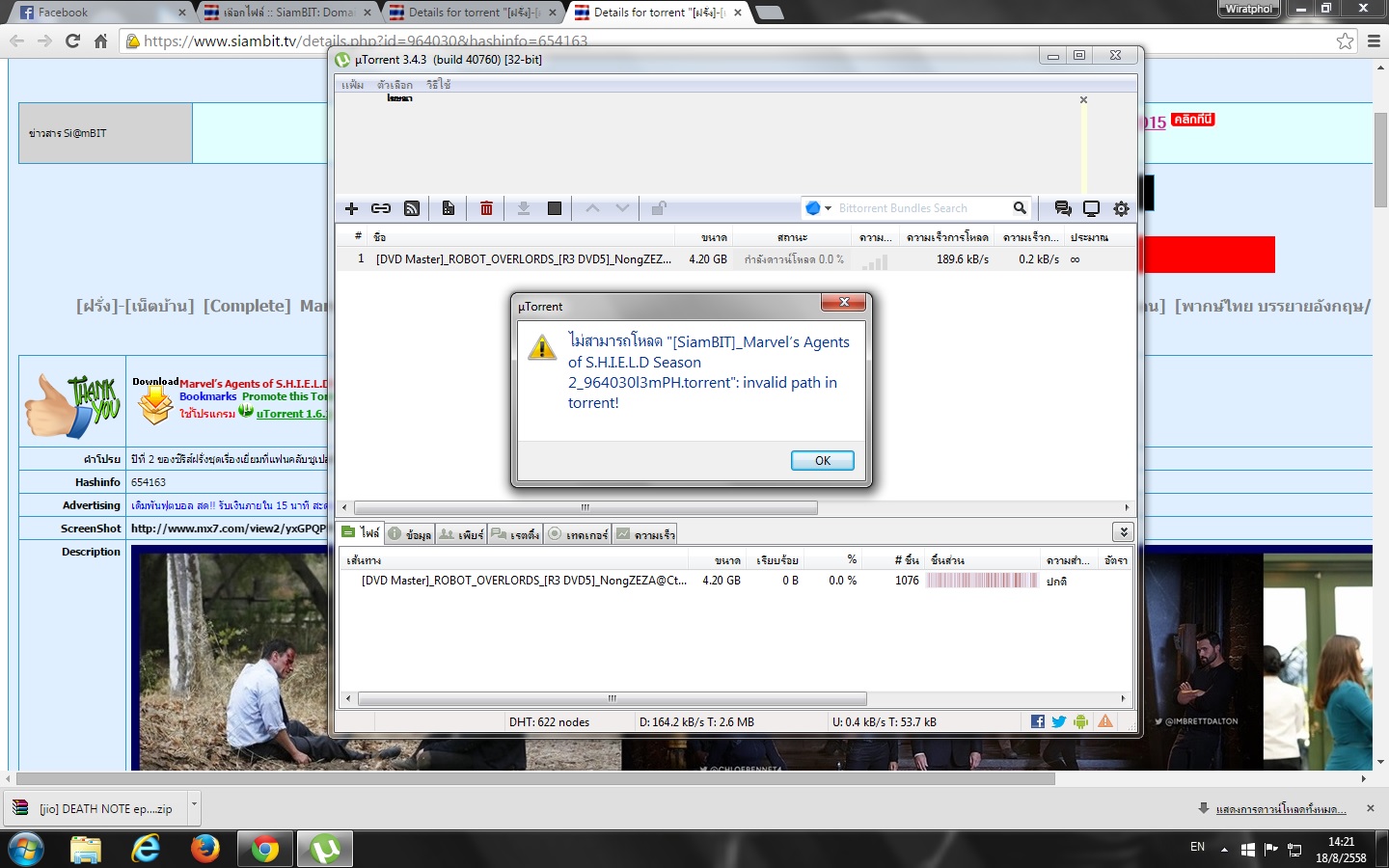Click the Start Torrent download-arrow icon

point(524,208)
